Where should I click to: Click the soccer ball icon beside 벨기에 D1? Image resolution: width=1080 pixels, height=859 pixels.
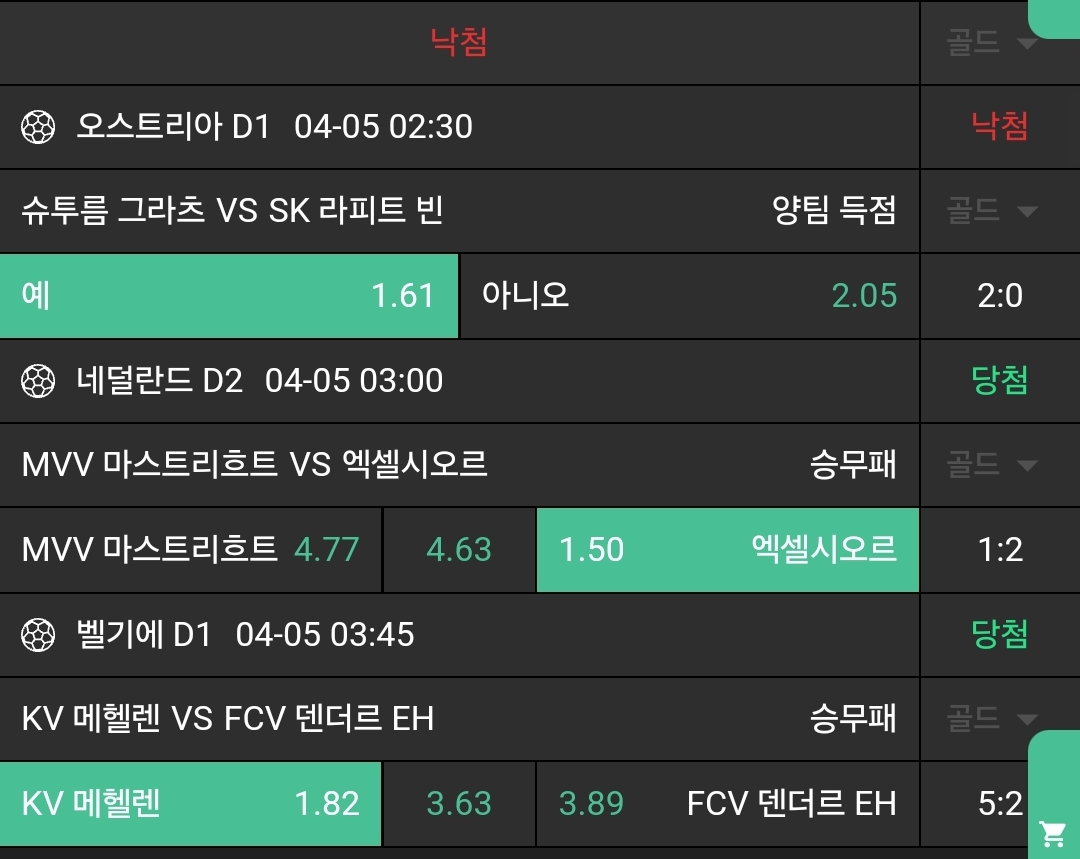tap(38, 635)
